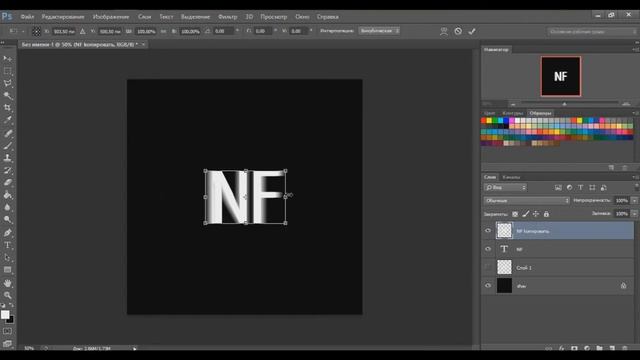Open the Файл menu
The width and height of the screenshot is (640, 360).
(x=27, y=17)
